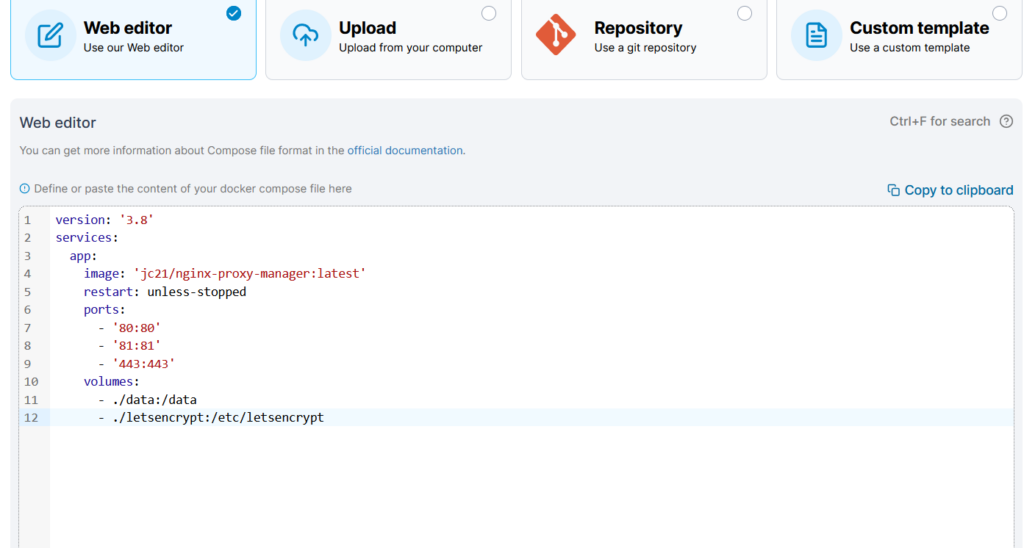Open the official documentation link

coord(405,150)
